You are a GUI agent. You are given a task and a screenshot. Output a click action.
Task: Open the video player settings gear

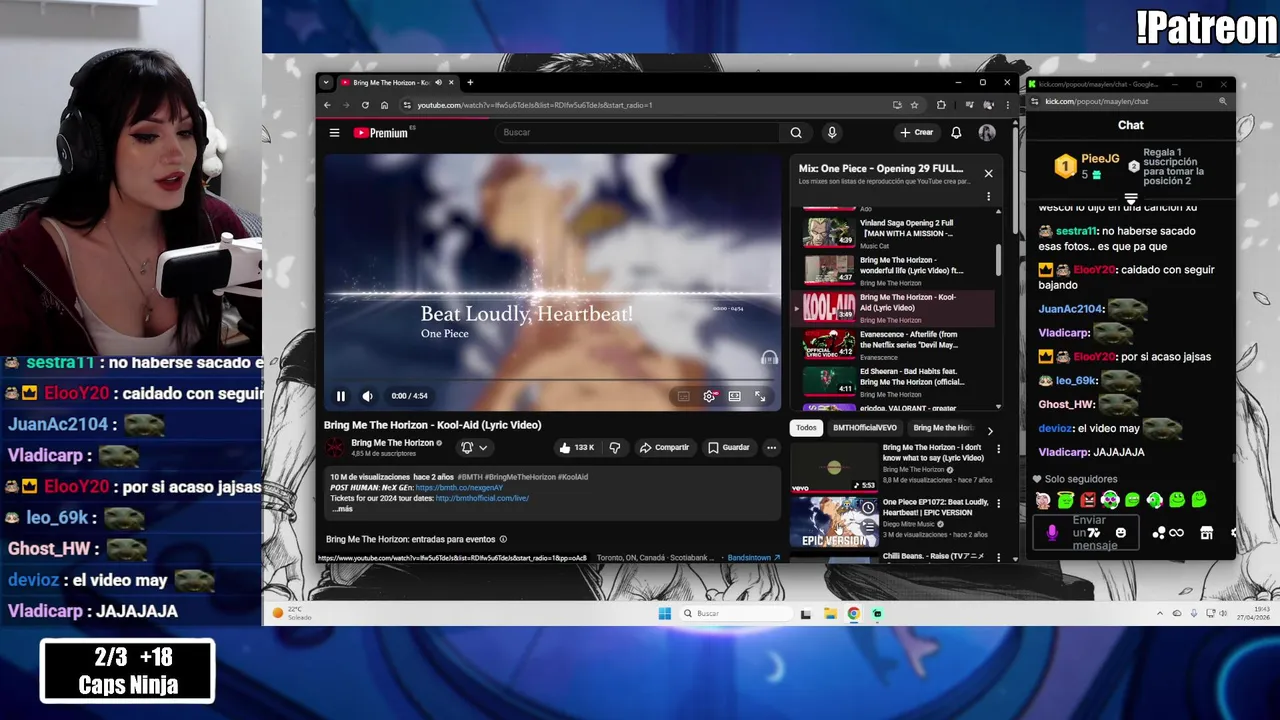click(x=709, y=396)
